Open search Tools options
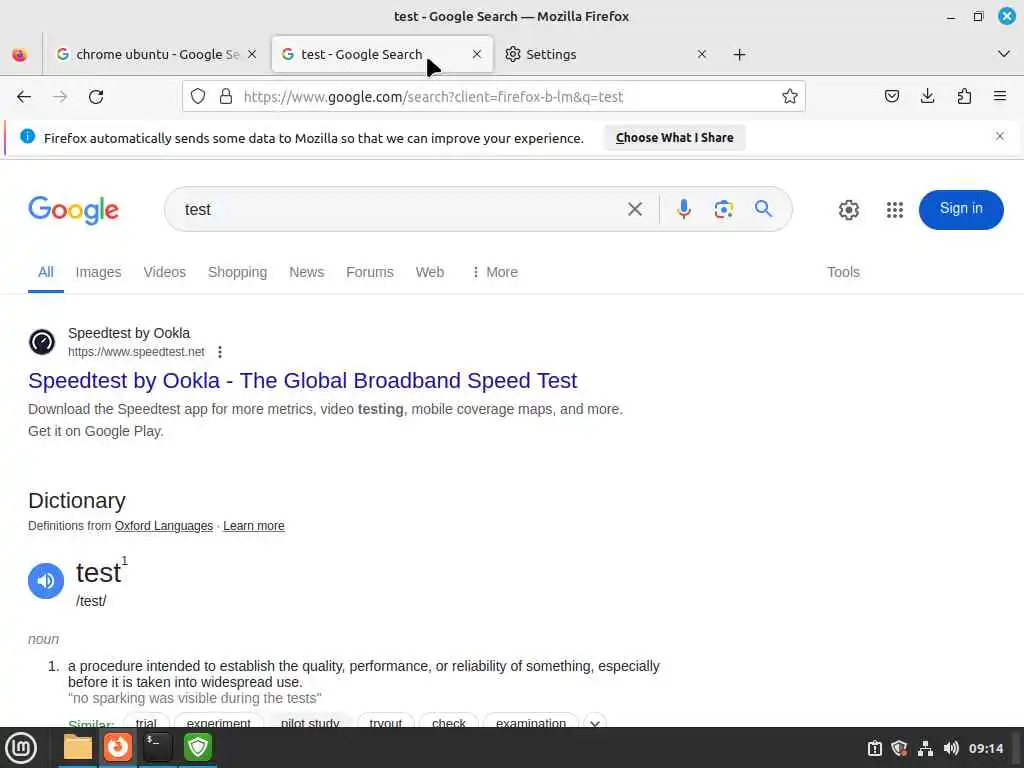The image size is (1024, 768). coord(843,272)
